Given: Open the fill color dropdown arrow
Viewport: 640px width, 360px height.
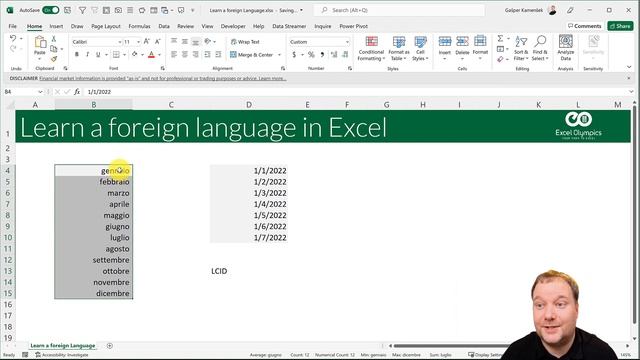Looking at the screenshot, I should [x=142, y=55].
